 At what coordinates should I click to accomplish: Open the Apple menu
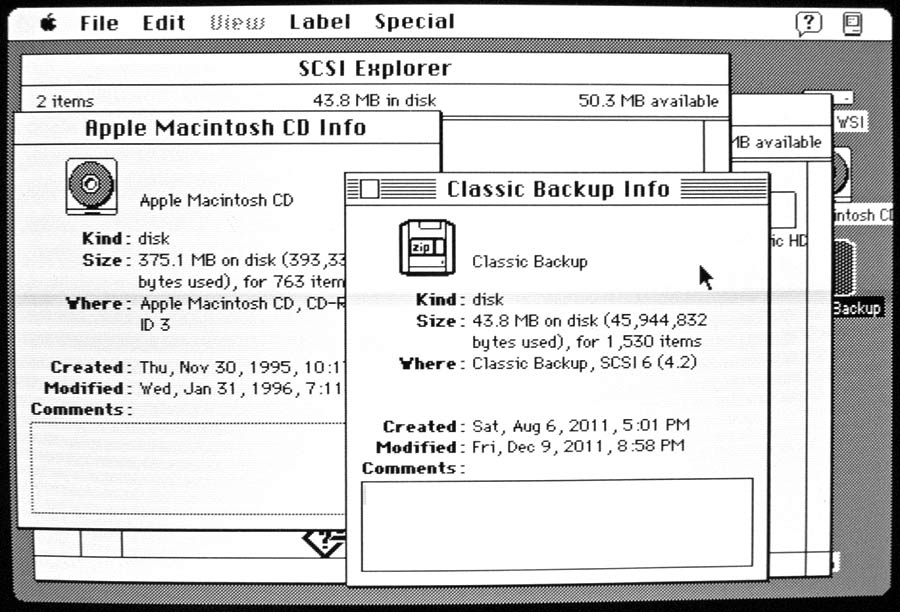(x=48, y=23)
